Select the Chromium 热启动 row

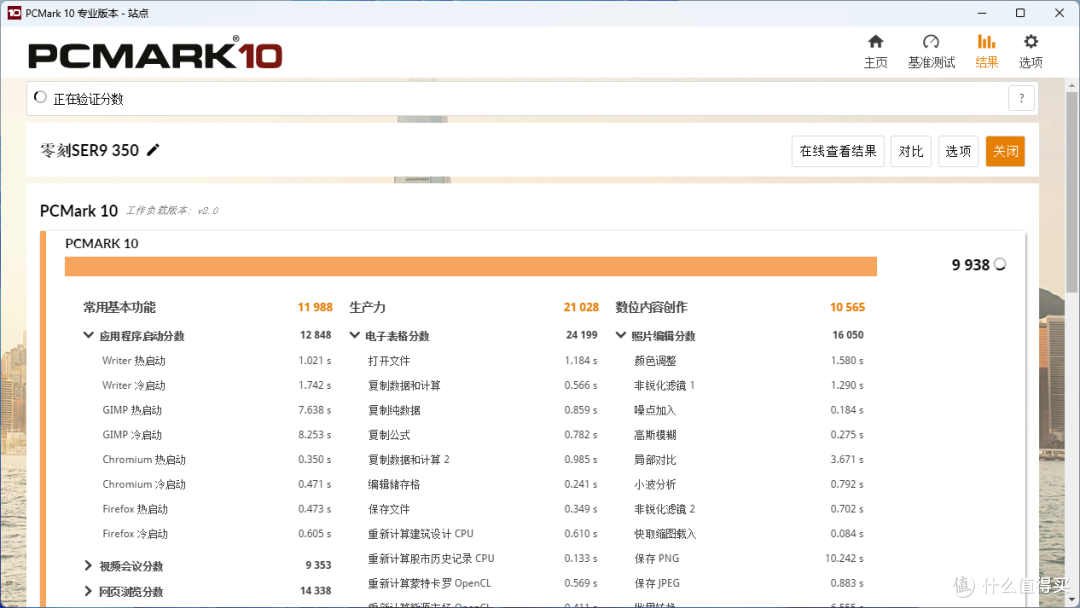216,459
